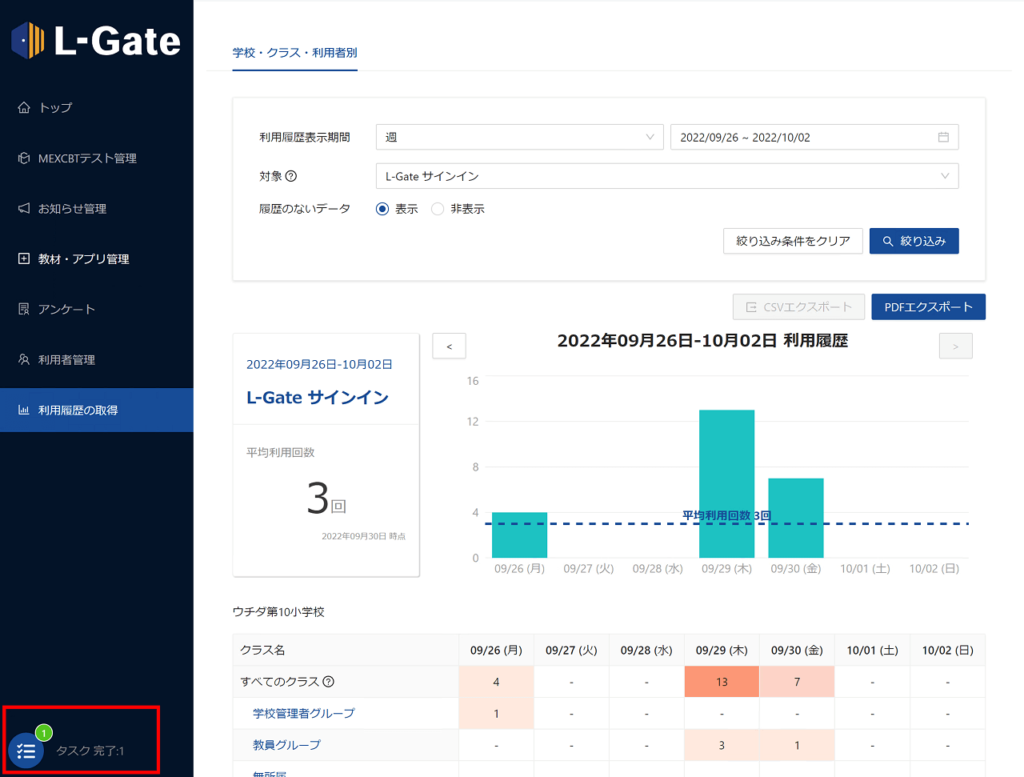Click the PDFエクスポート button
This screenshot has height=777, width=1024.
point(928,307)
